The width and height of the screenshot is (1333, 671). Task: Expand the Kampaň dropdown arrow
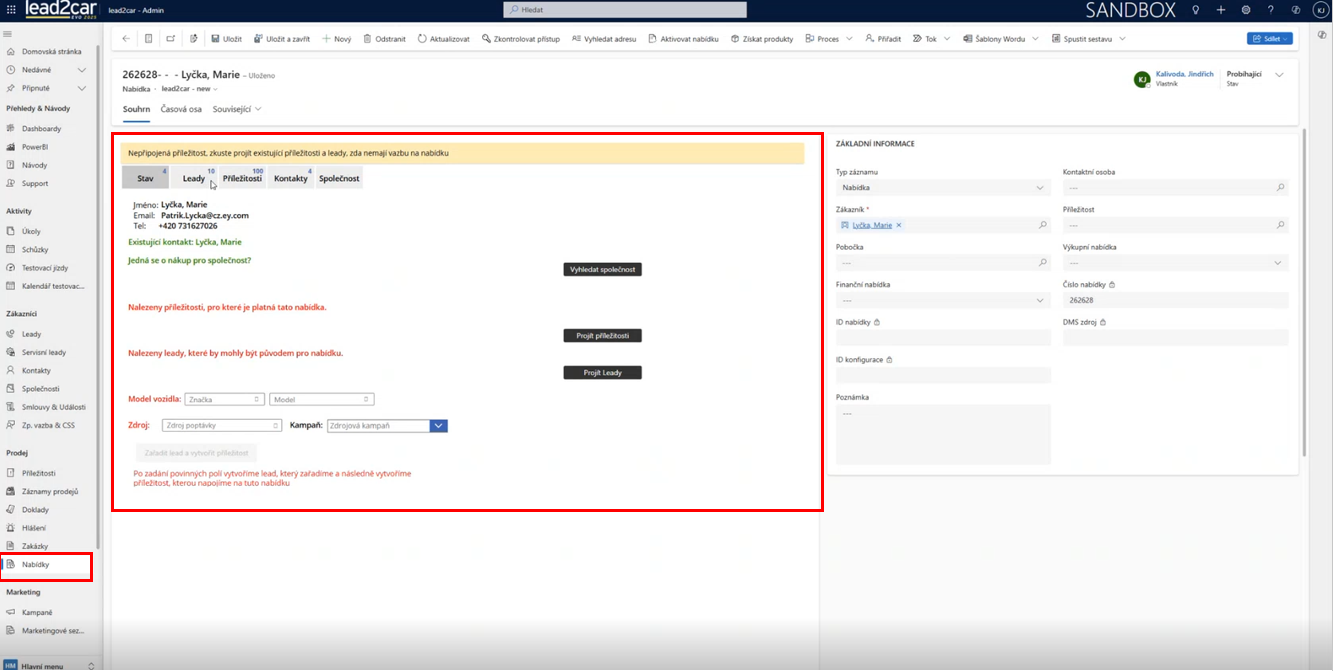click(x=438, y=426)
